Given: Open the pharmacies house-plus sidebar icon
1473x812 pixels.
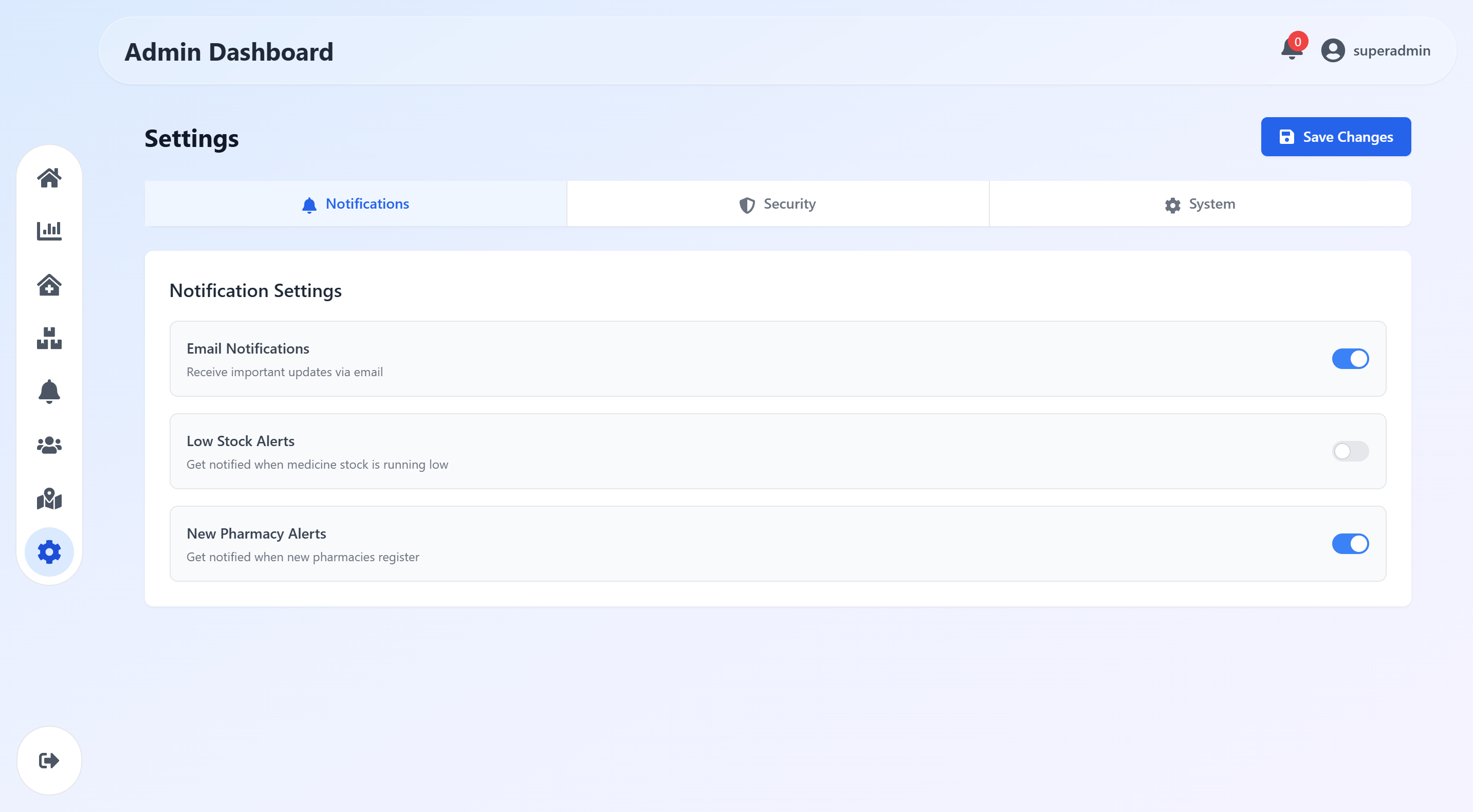Looking at the screenshot, I should click(x=49, y=285).
